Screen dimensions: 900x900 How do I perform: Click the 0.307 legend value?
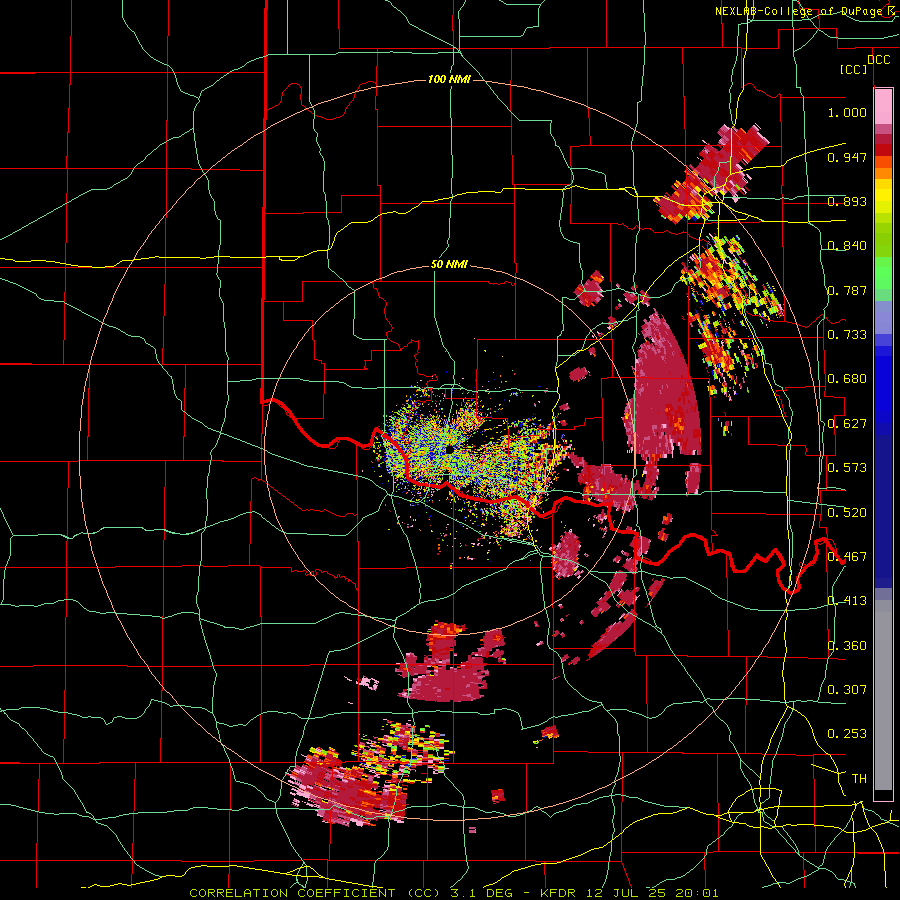point(847,690)
